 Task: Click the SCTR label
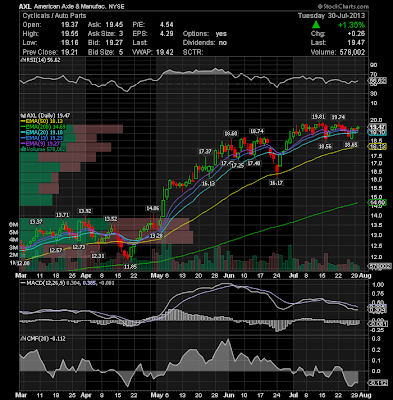tap(193, 52)
